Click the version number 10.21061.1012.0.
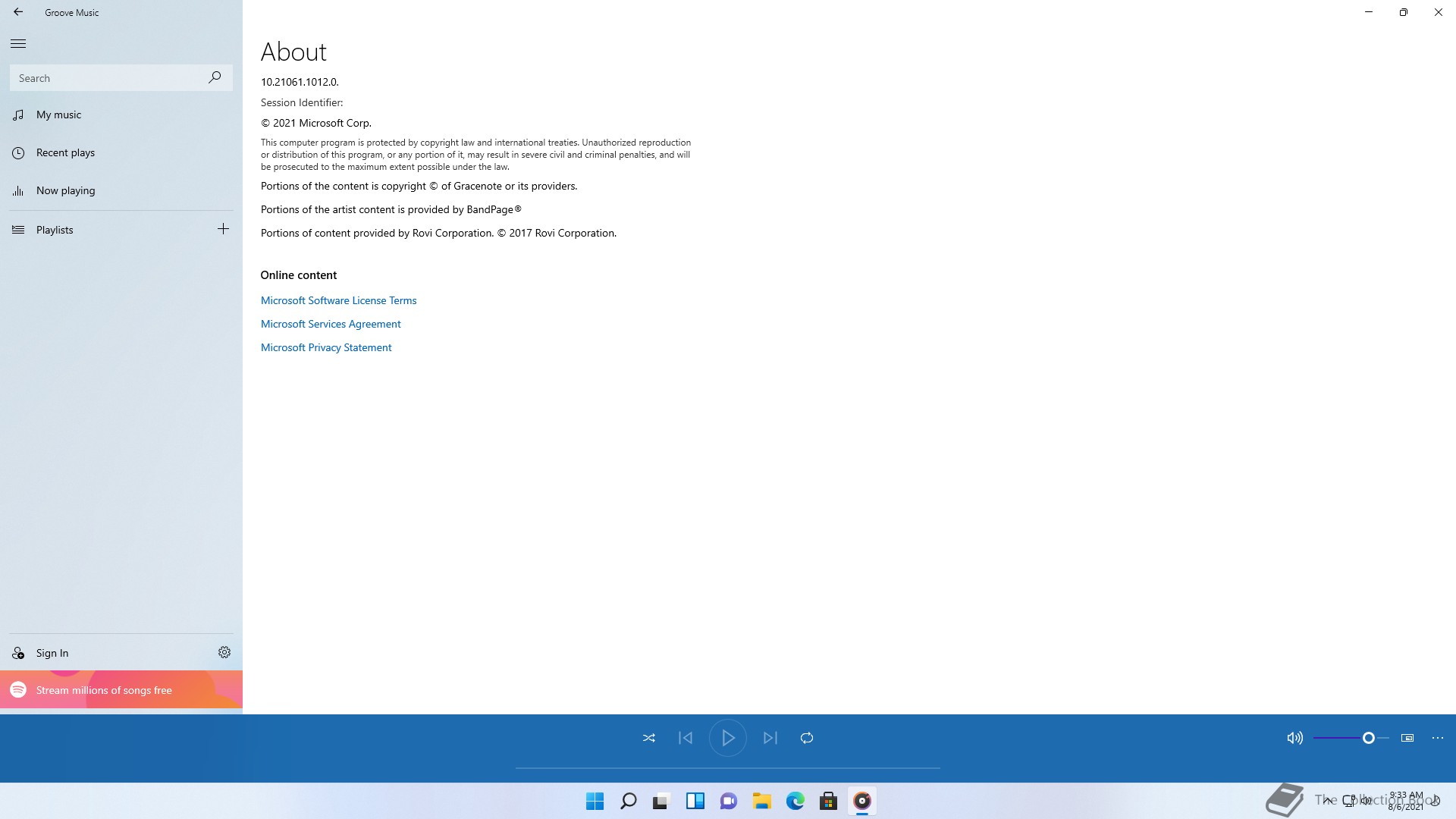 point(300,82)
